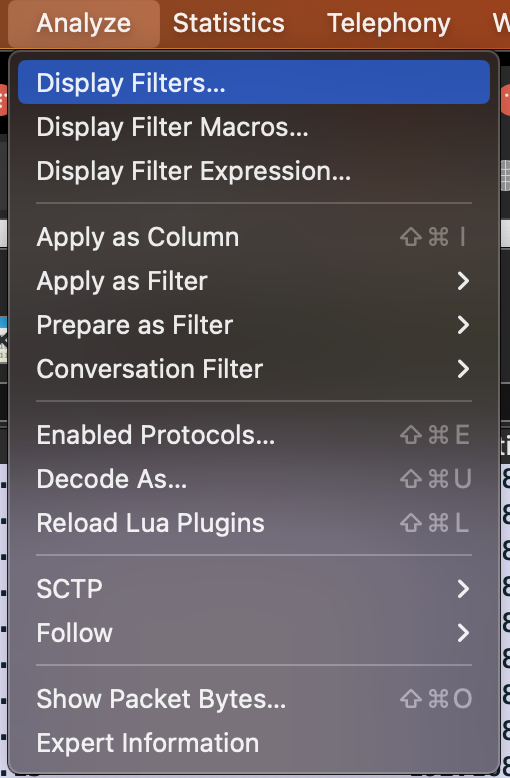The image size is (510, 778).
Task: Expand the Follow submenu
Action: pos(254,633)
